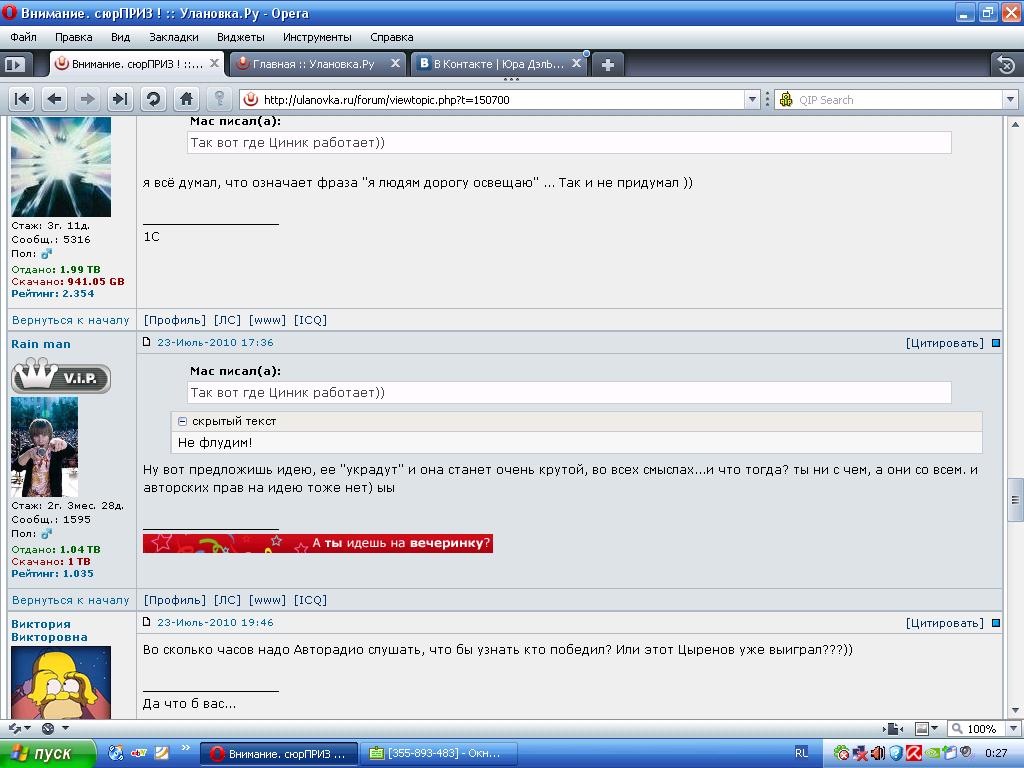
Task: Open the Правка menu
Action: [73, 37]
